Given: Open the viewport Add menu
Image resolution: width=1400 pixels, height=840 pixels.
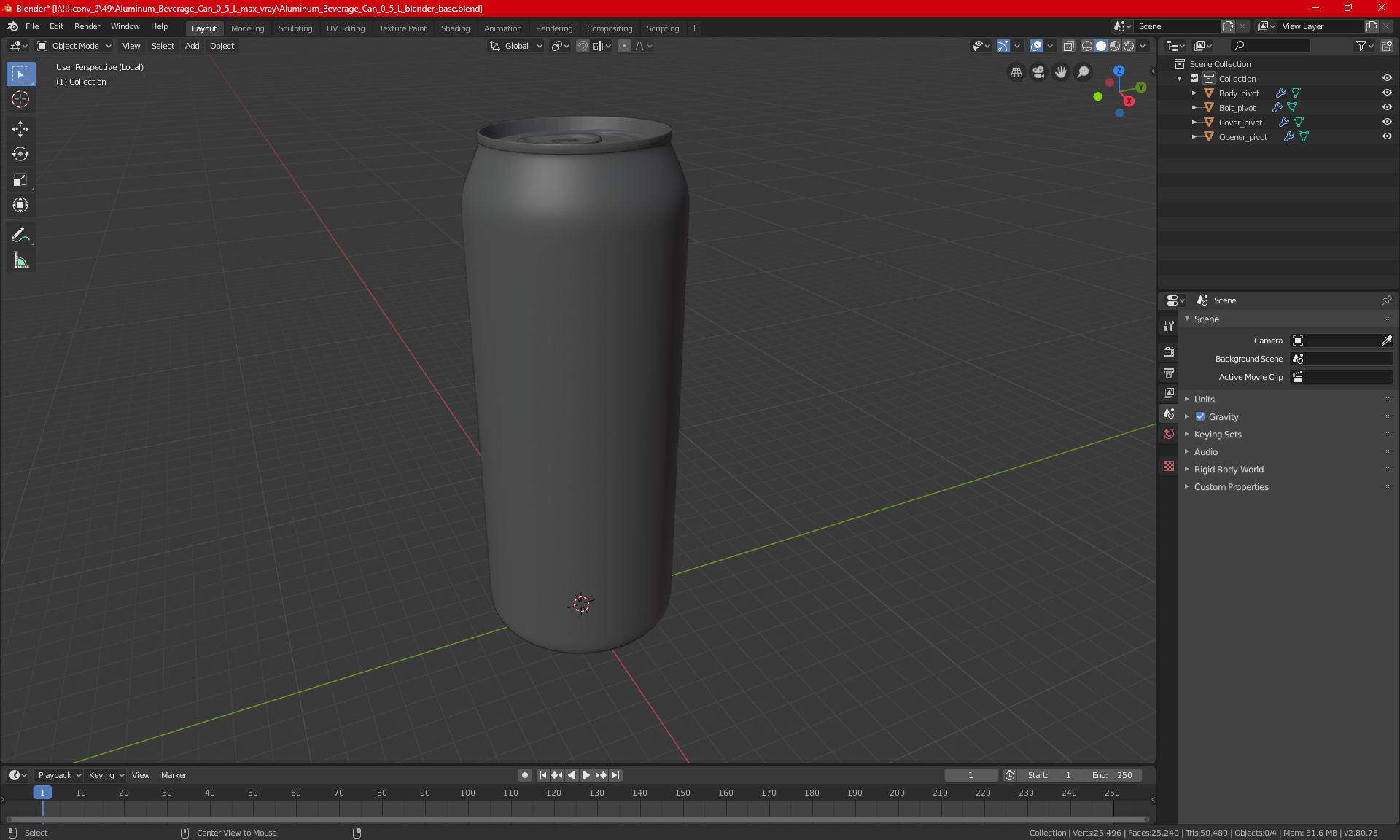Looking at the screenshot, I should [192, 46].
